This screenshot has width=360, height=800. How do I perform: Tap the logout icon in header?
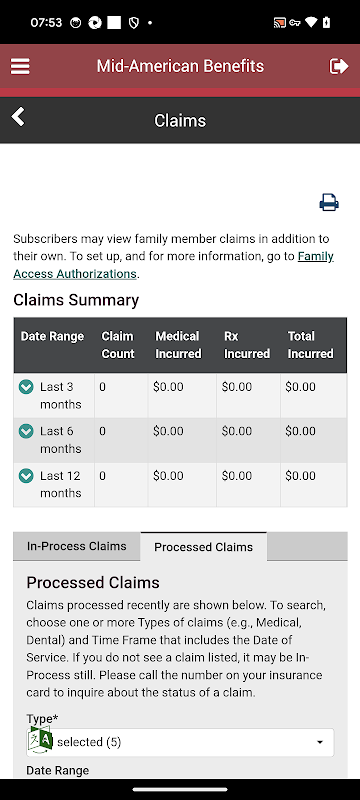click(339, 66)
